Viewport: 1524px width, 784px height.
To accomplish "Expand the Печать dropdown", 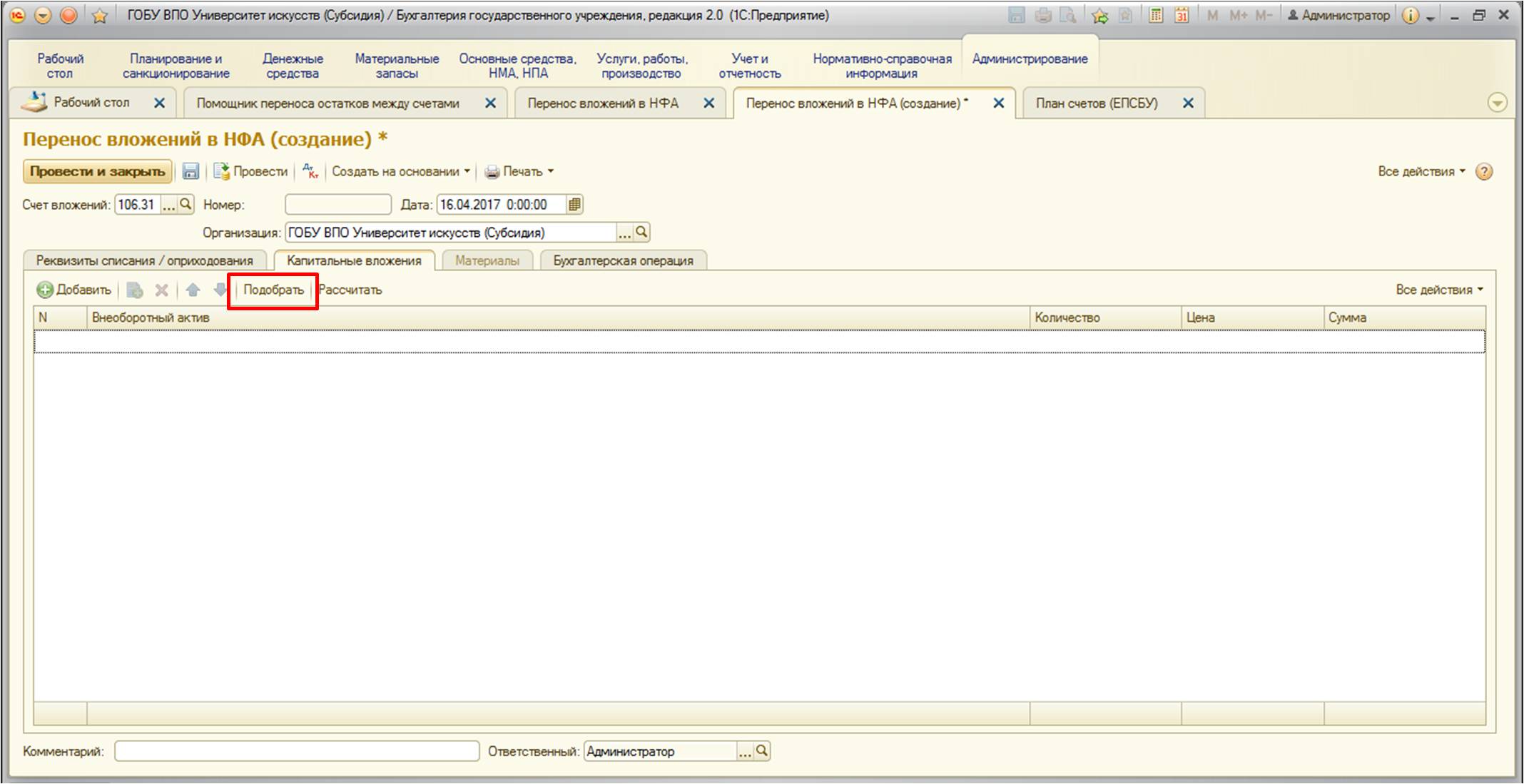I will 519,171.
